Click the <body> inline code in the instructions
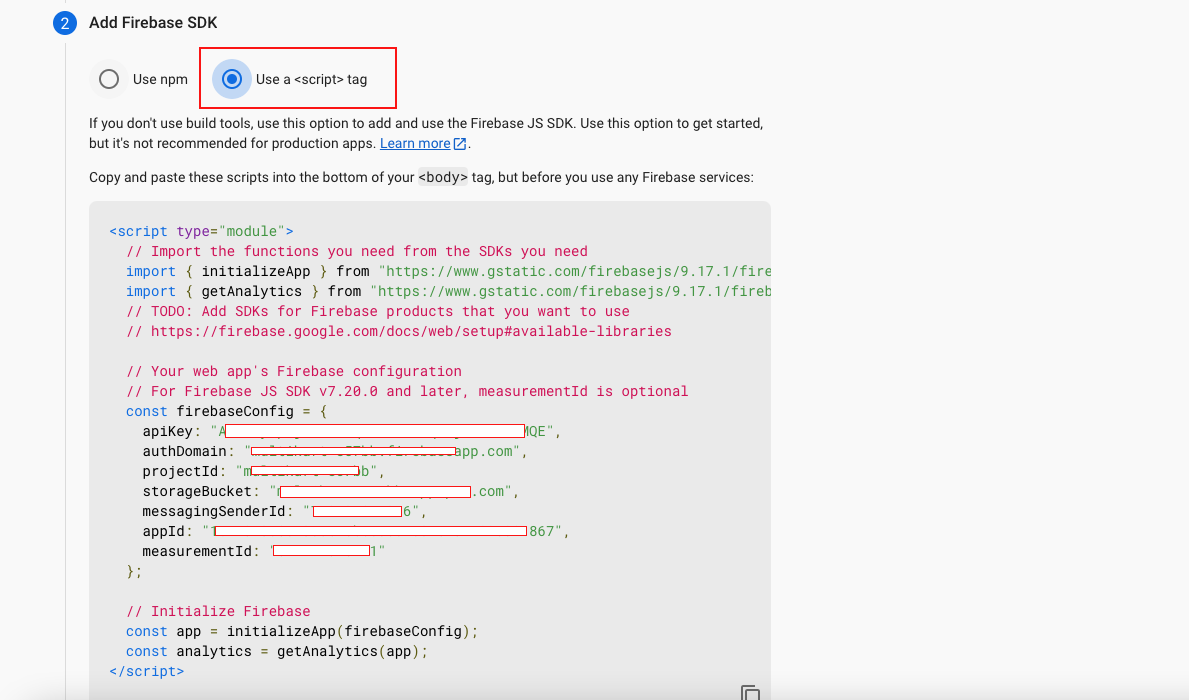 point(443,178)
